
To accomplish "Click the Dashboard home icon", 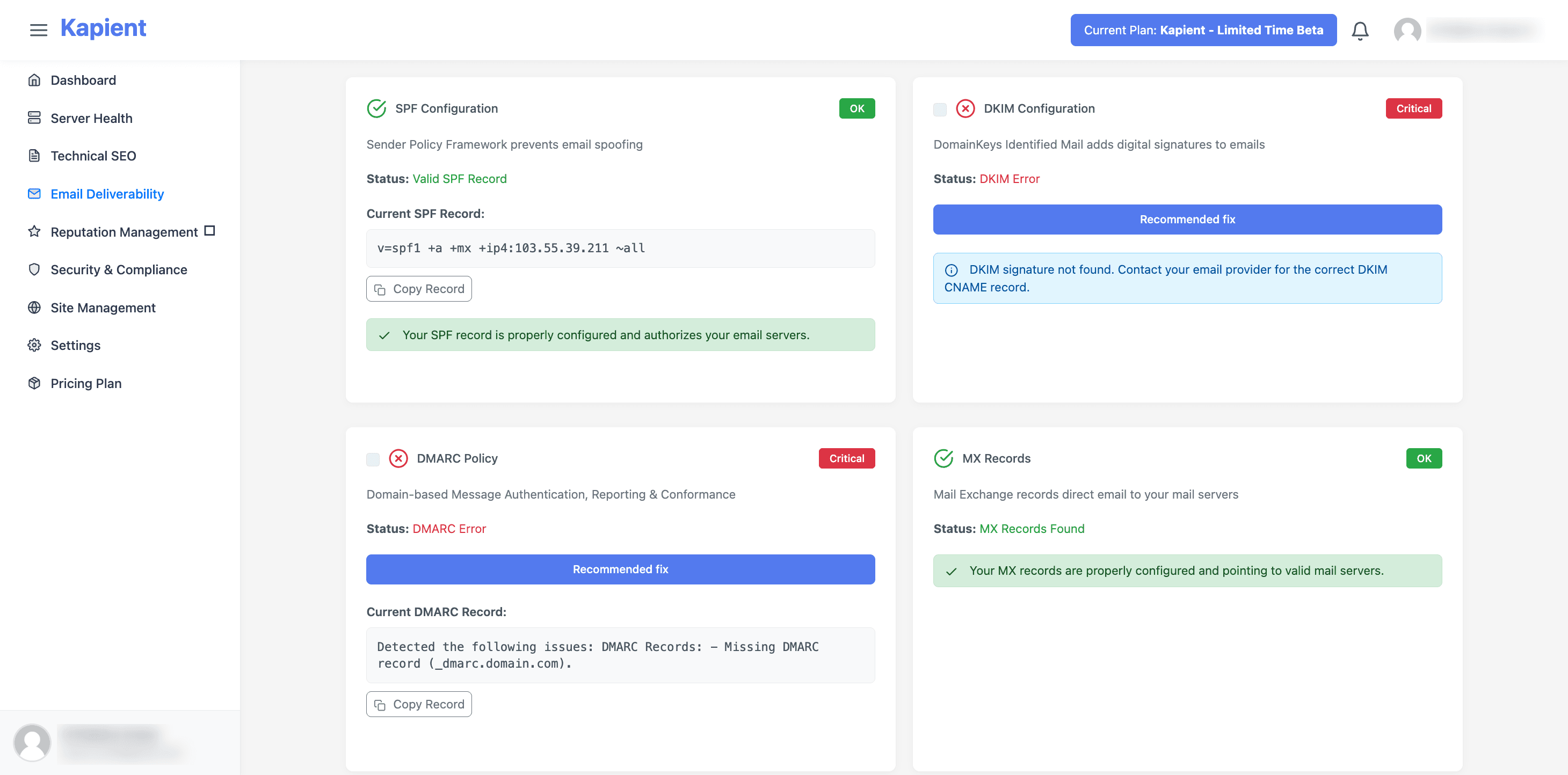I will 34,79.
